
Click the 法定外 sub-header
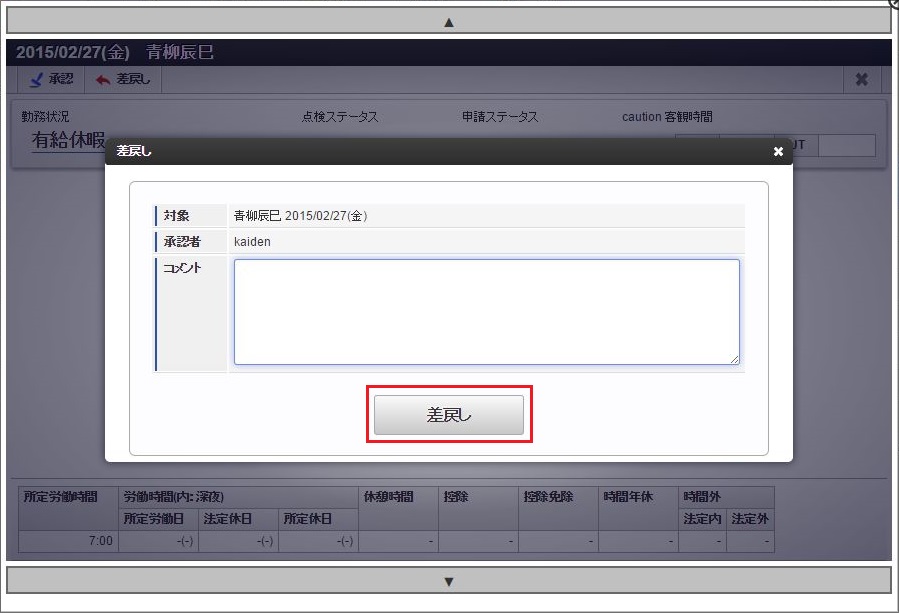(x=750, y=519)
